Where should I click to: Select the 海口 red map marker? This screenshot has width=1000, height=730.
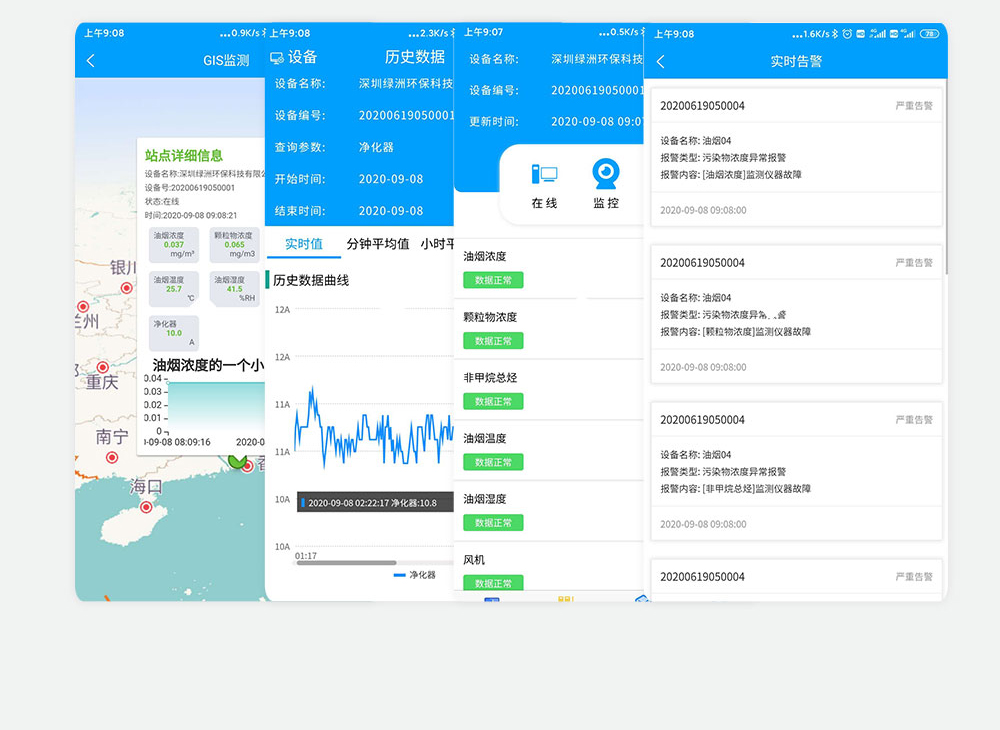coord(146,507)
